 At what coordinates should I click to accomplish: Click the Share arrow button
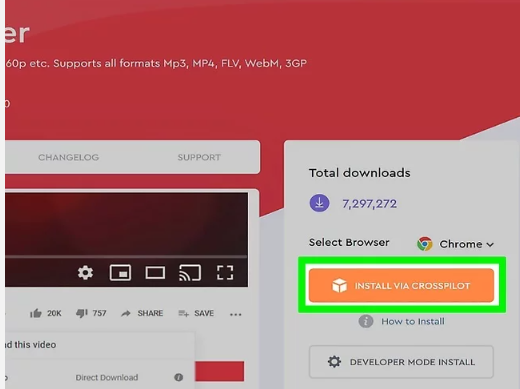click(x=142, y=313)
